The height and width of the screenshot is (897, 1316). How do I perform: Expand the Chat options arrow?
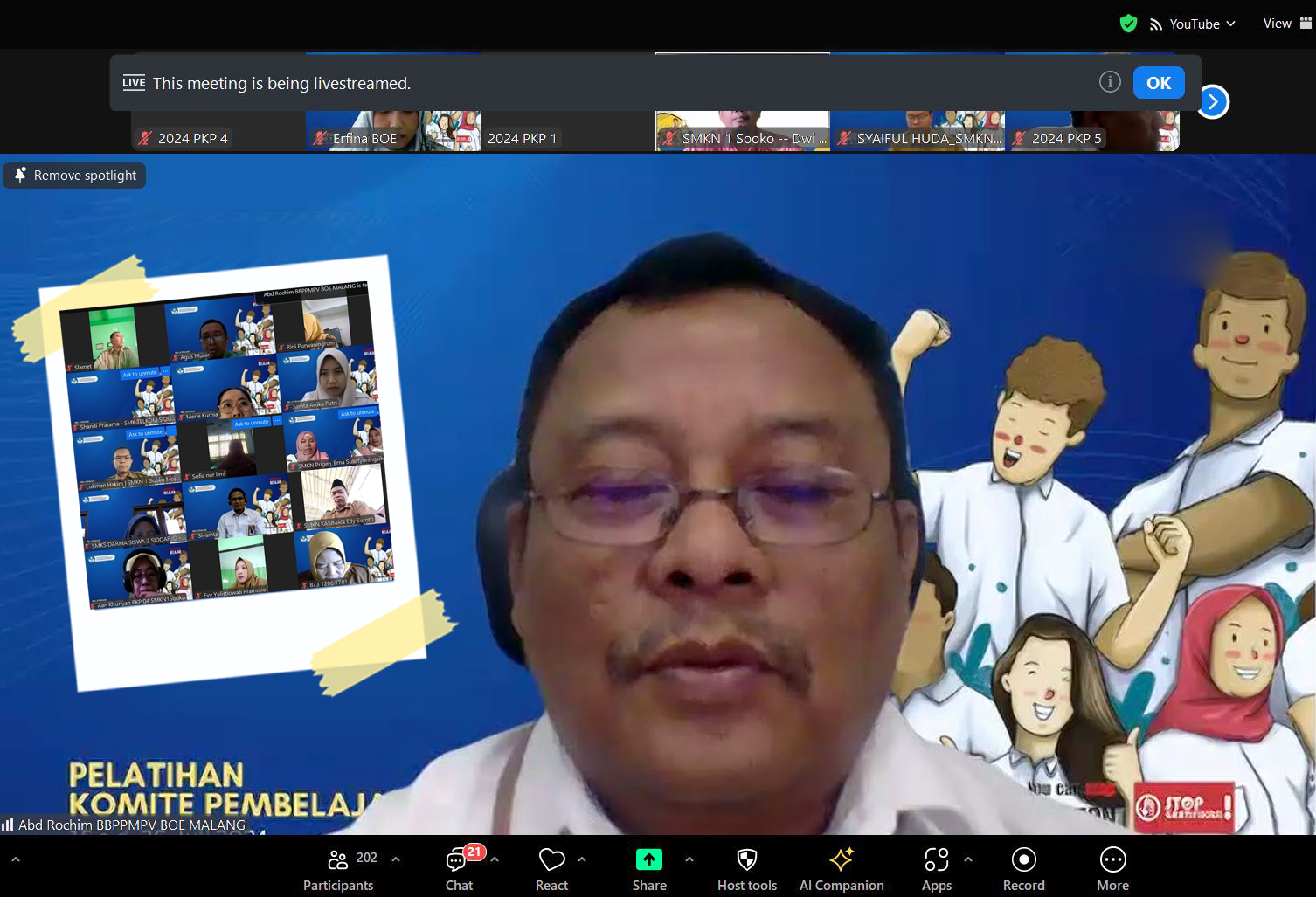click(495, 859)
